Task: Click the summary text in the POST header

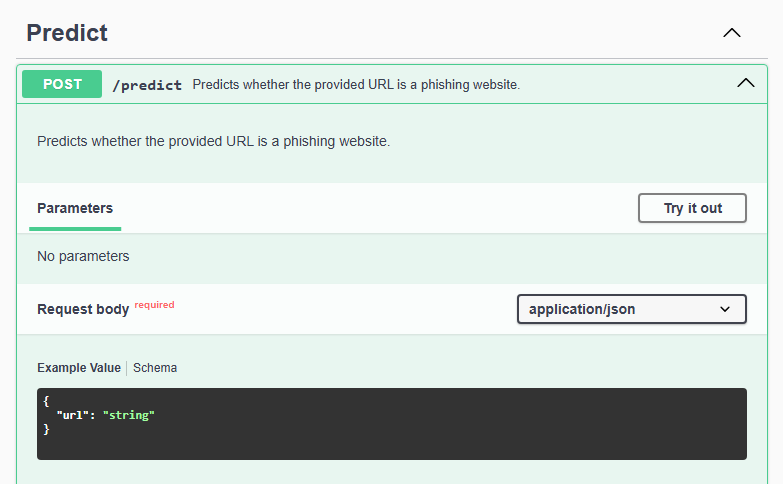Action: 356,85
